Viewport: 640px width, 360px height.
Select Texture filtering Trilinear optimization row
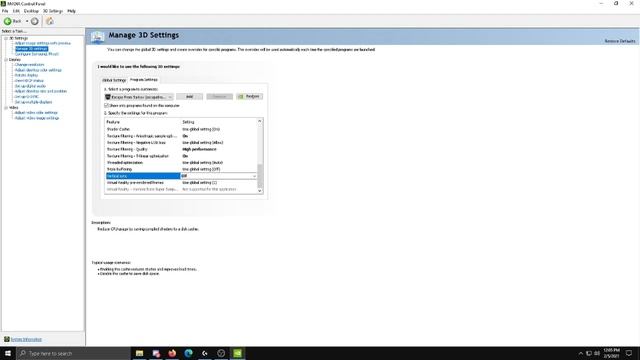coord(181,156)
